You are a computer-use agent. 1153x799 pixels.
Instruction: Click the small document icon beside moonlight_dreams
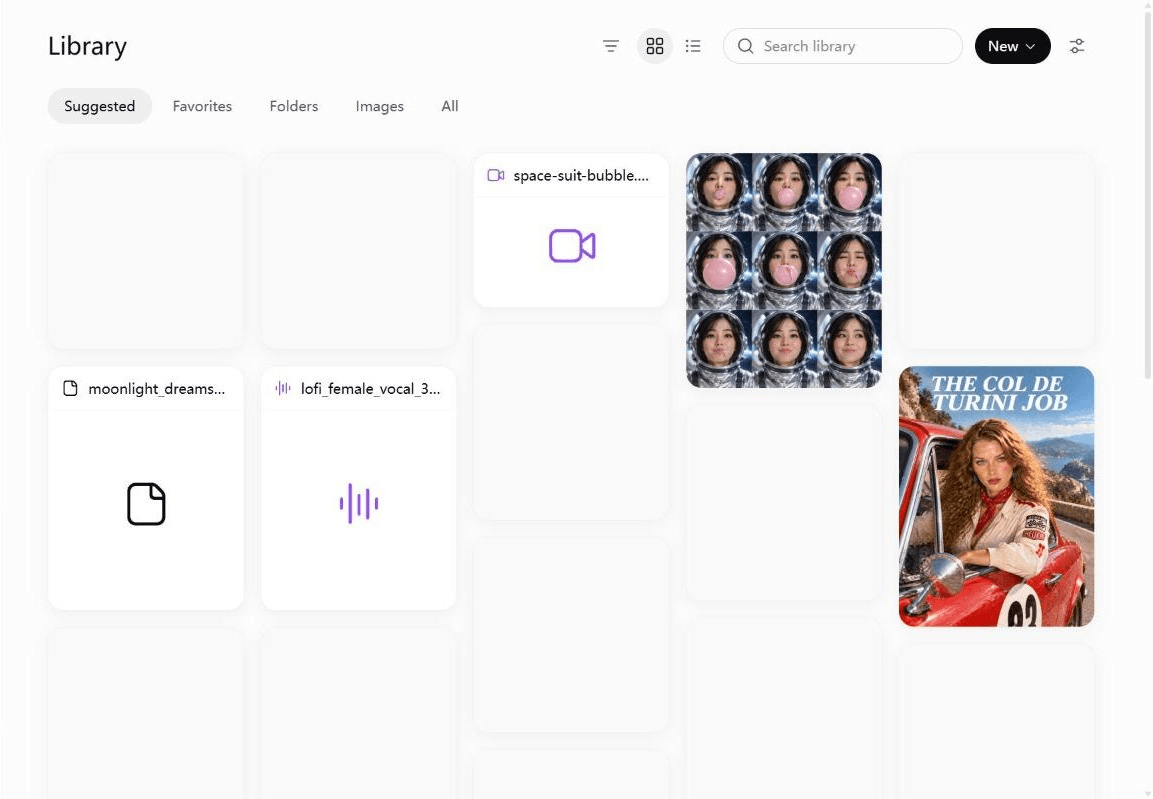click(71, 388)
